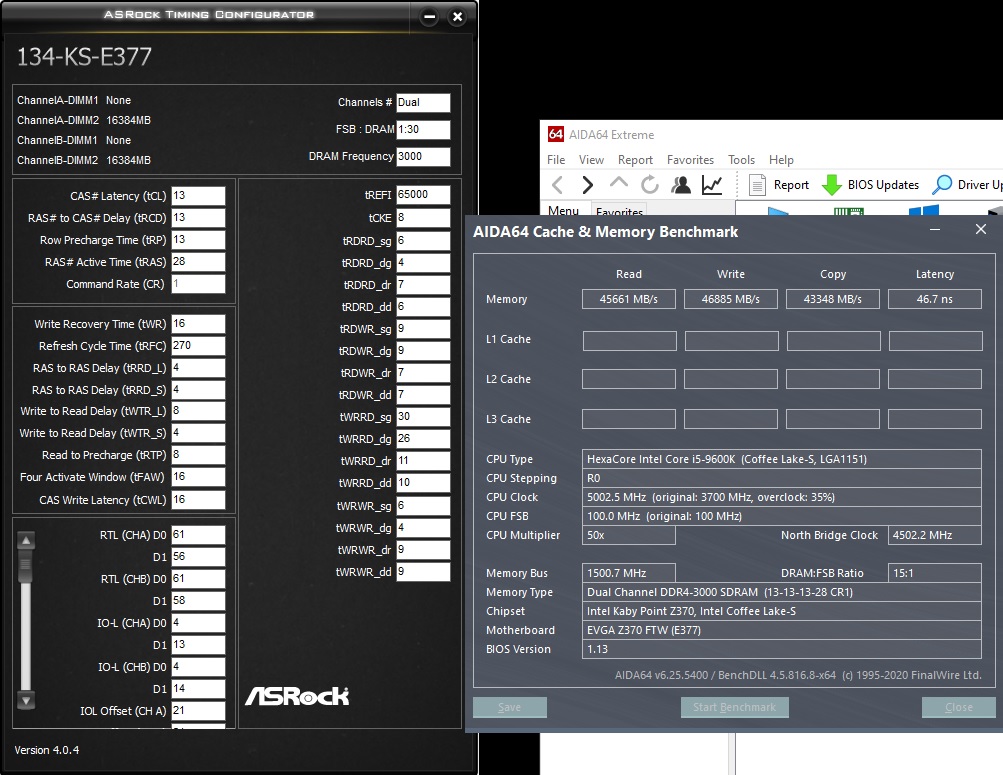Switch to the Menu tab in AIDA64
Viewport: 1003px width, 775px height.
click(564, 210)
